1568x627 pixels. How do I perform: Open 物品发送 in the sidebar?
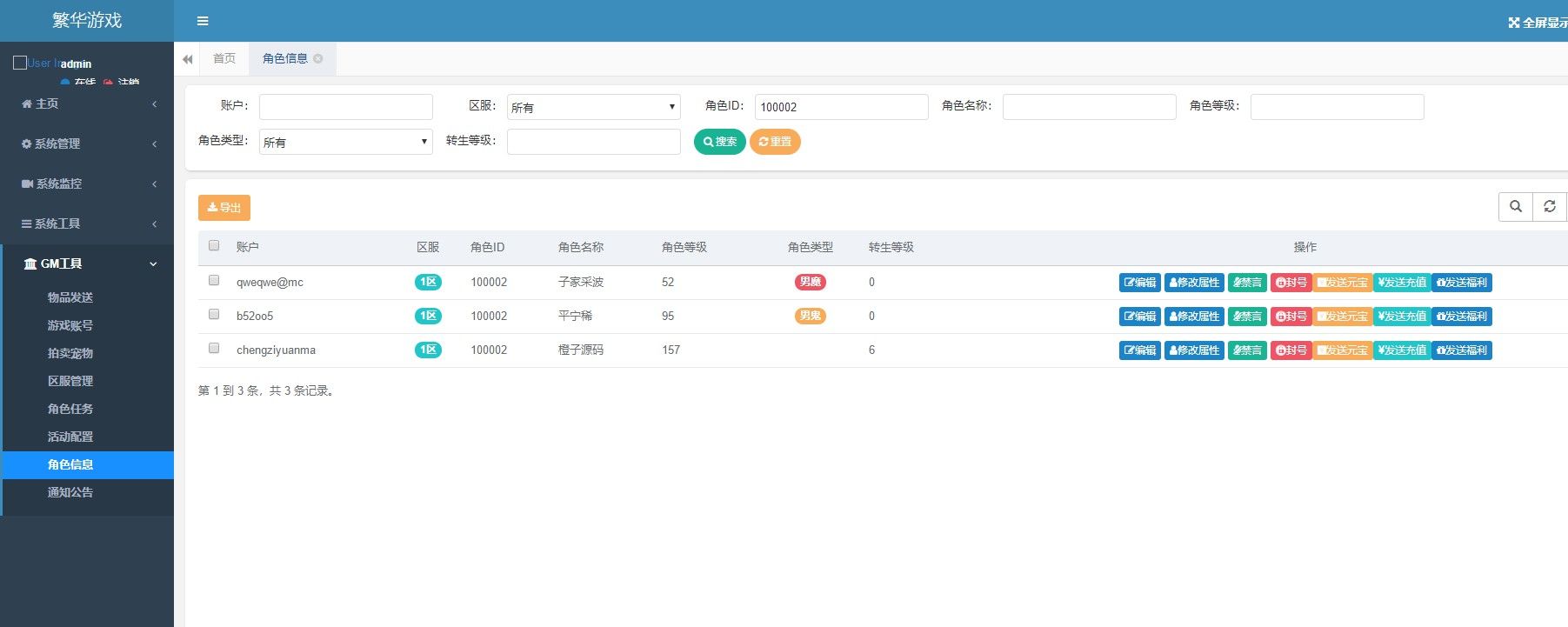70,297
